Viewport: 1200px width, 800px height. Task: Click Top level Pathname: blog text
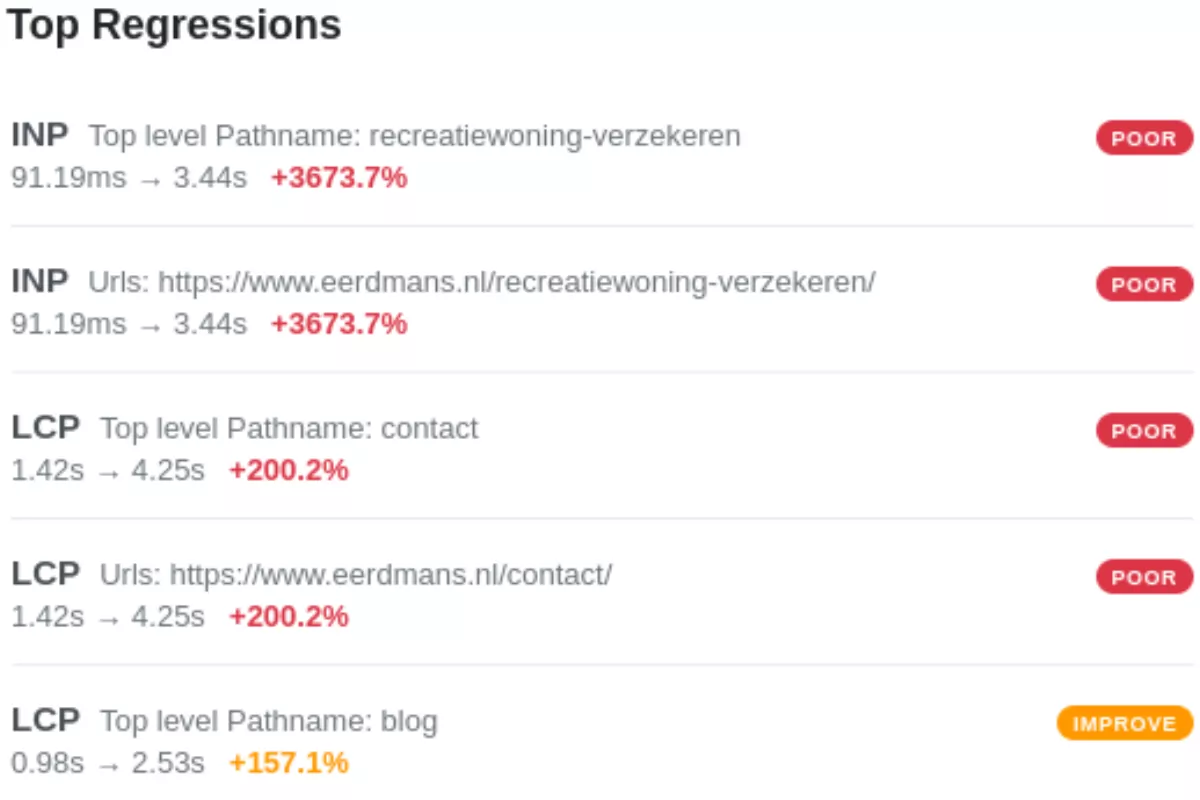pos(268,721)
